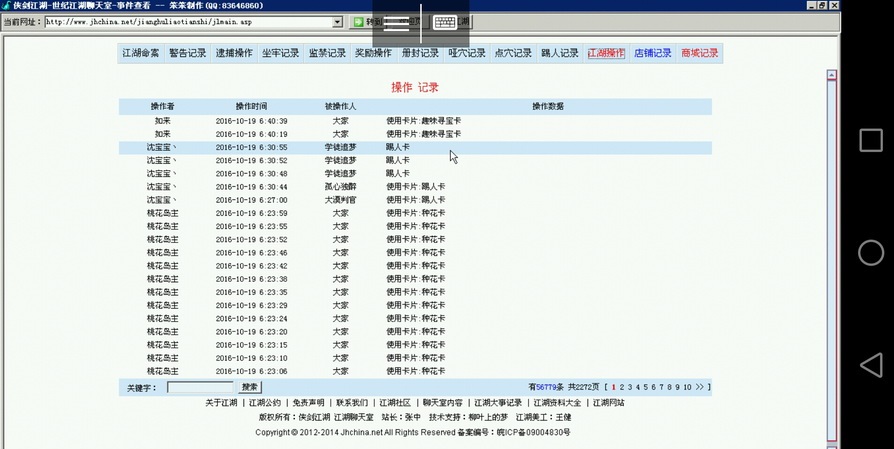Click the 56779 record count link
Viewport: 894px width, 449px height.
click(546, 387)
